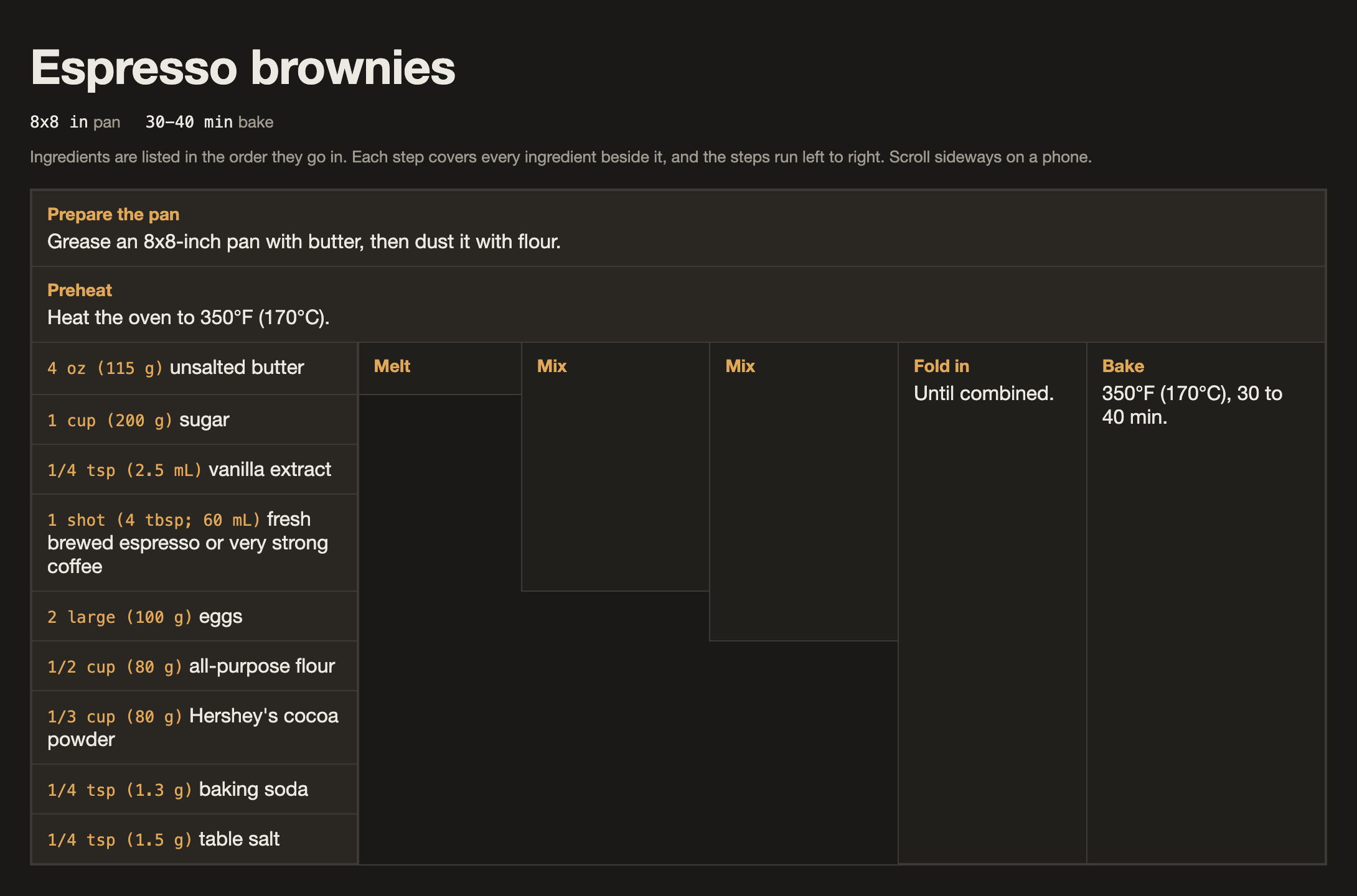Viewport: 1357px width, 896px height.
Task: Click the 'Prepare the pan' step title
Action: point(113,214)
